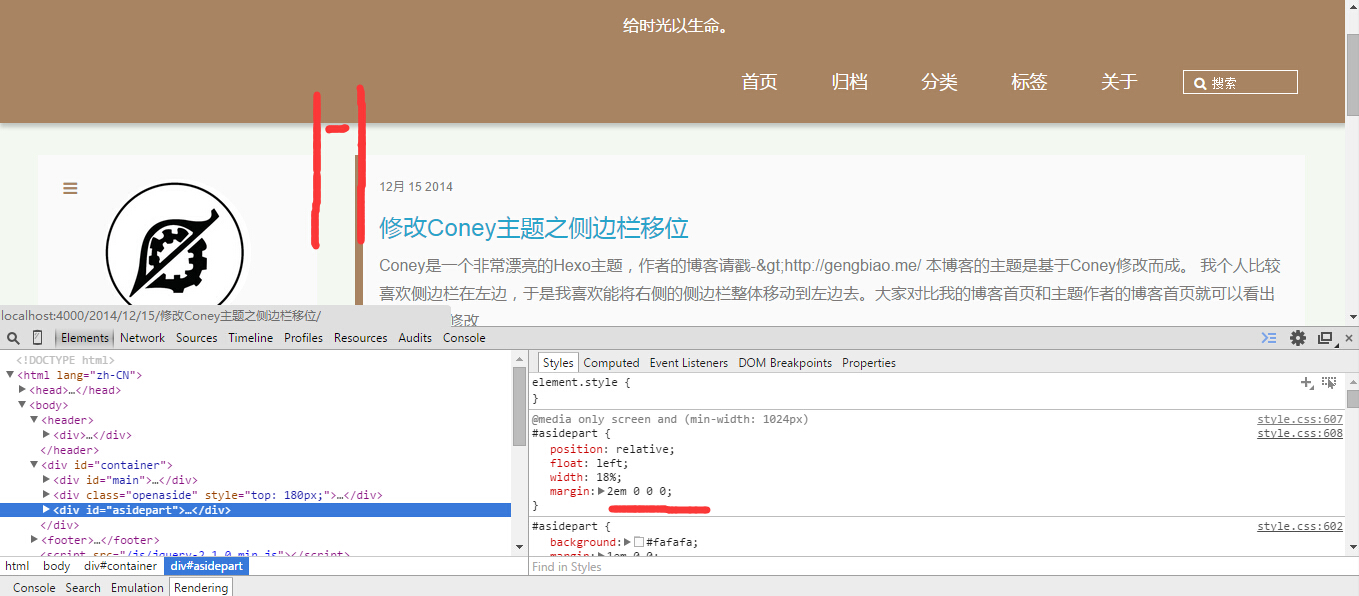This screenshot has width=1359, height=596.
Task: Select the div#asidepart breadcrumb
Action: tap(204, 566)
